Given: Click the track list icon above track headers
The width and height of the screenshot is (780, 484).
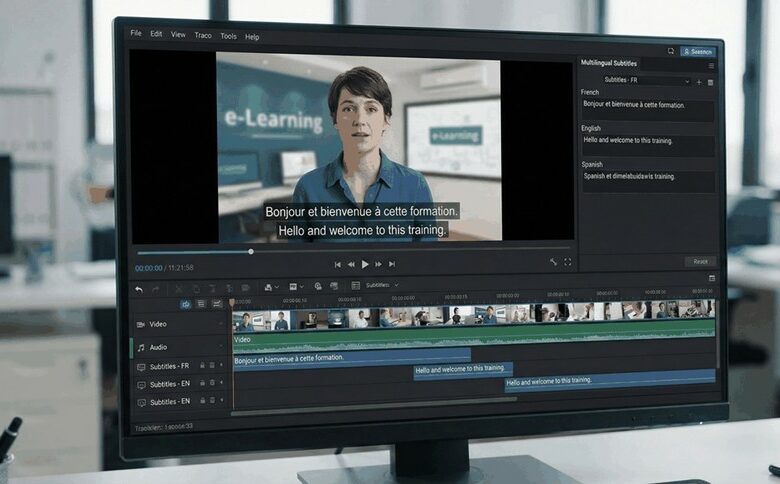Looking at the screenshot, I should click(x=201, y=303).
